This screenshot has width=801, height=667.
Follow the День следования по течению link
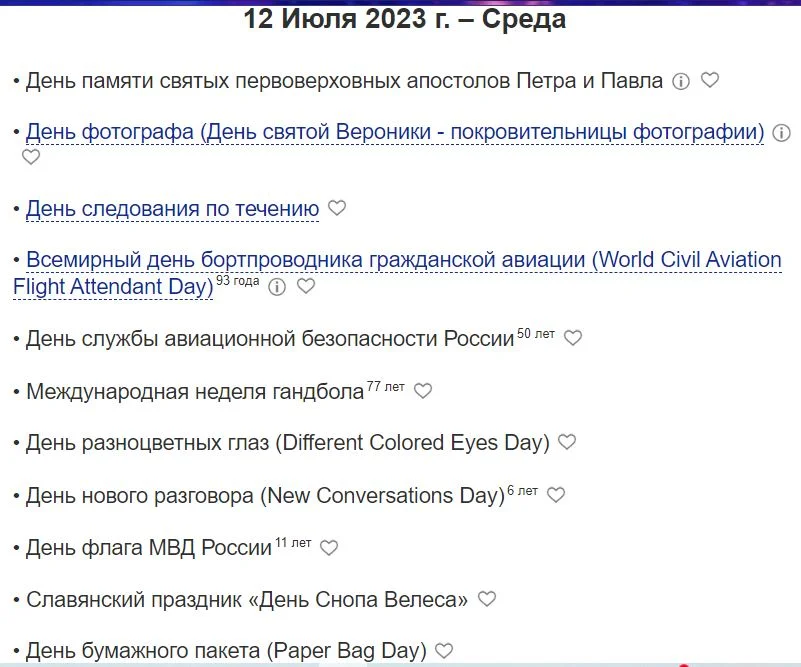pyautogui.click(x=172, y=208)
